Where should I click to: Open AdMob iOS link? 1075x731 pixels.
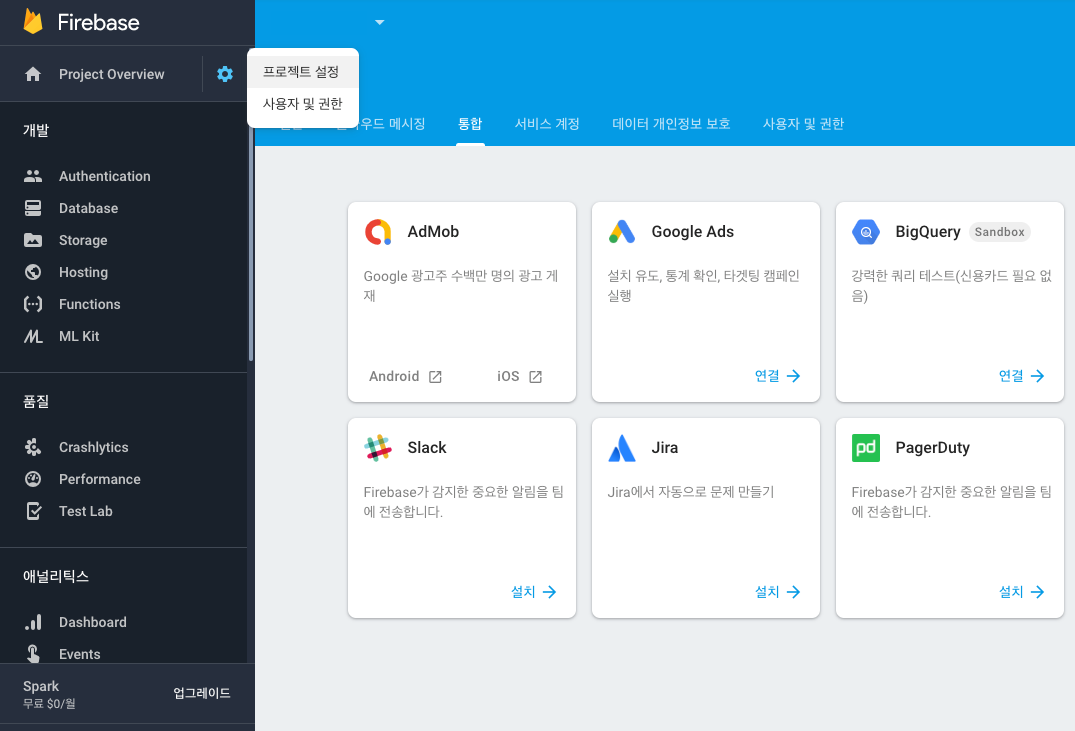point(519,376)
